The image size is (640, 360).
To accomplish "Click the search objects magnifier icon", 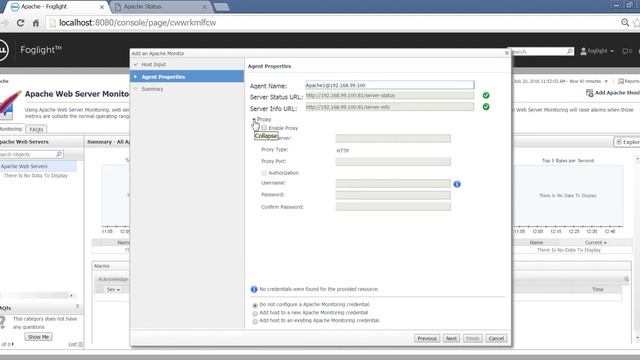I will (x=59, y=154).
